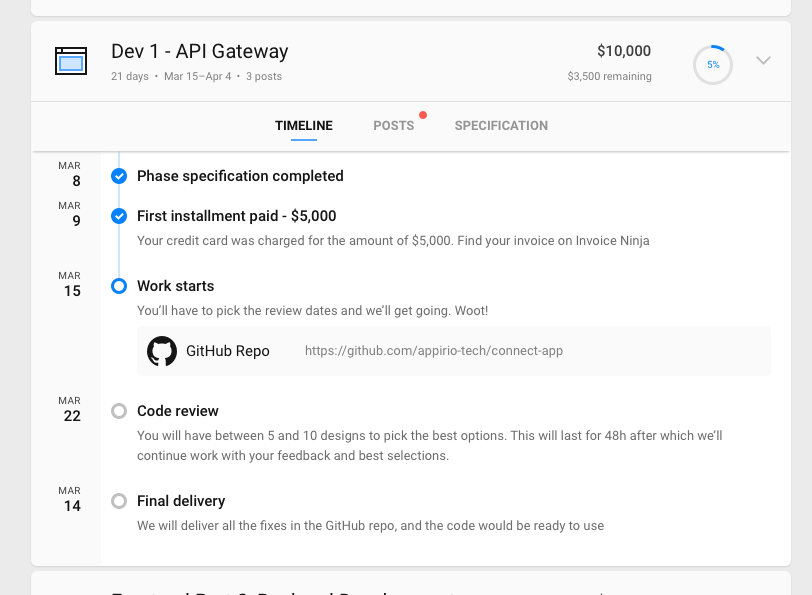This screenshot has width=812, height=595.
Task: Click the Phase specification completed heading
Action: click(240, 176)
